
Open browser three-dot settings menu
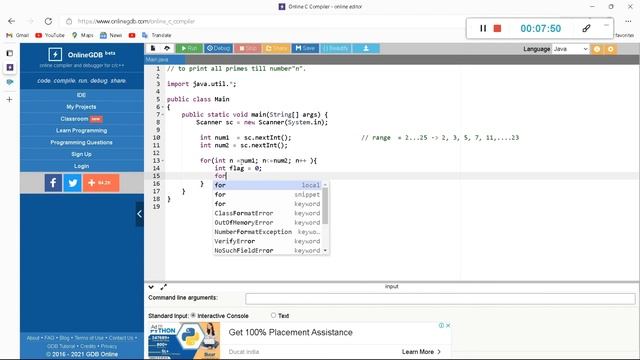pos(628,21)
